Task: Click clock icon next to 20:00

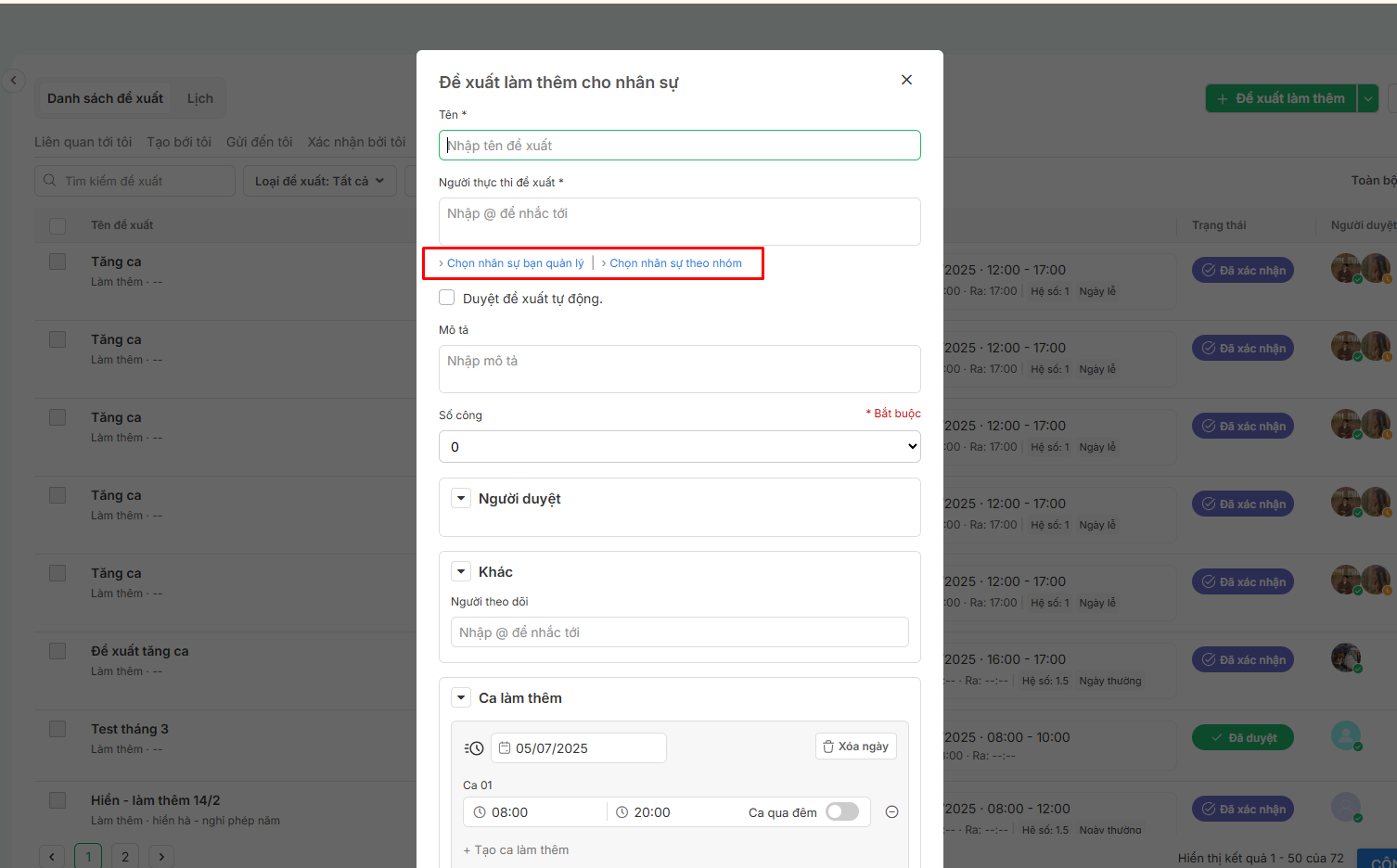Action: point(622,812)
